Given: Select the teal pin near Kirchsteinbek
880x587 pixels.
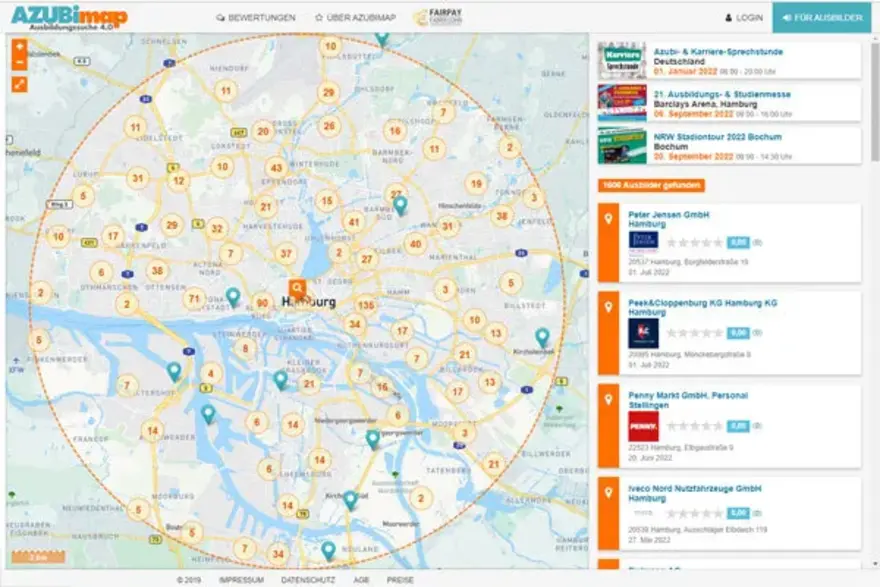Looking at the screenshot, I should click(x=542, y=337).
